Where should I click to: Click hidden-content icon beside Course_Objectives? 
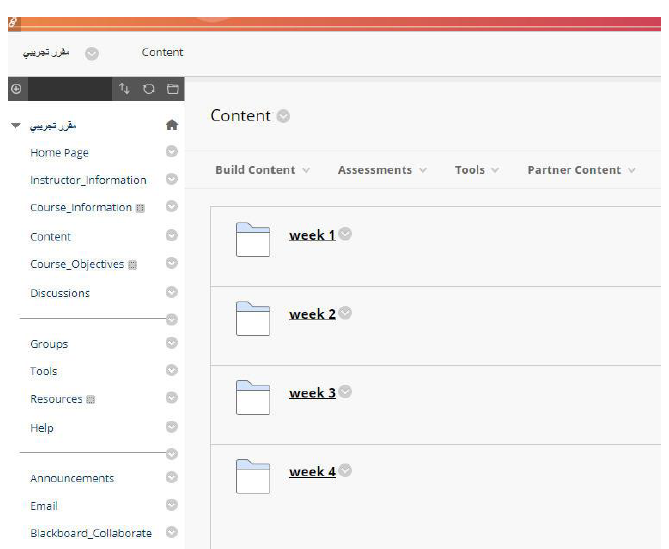[x=133, y=265]
